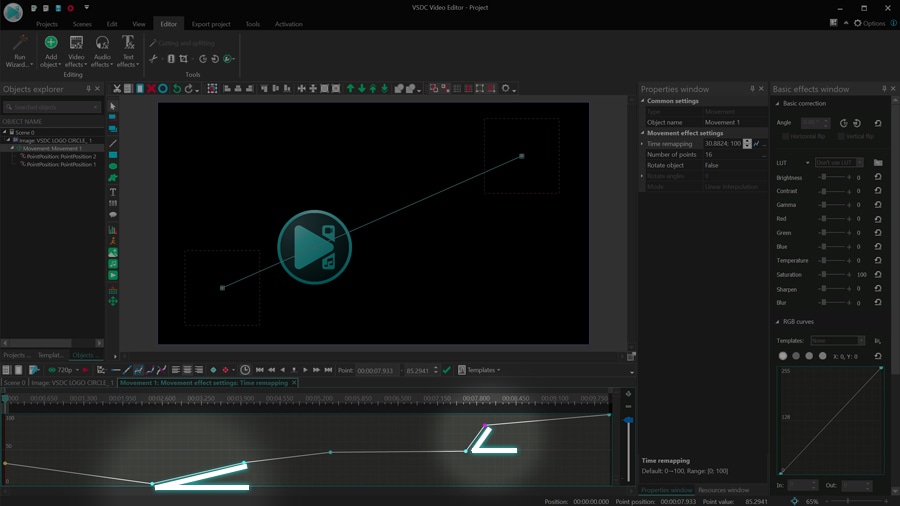The width and height of the screenshot is (900, 506).
Task: Reset Brightness value
Action: [x=878, y=177]
